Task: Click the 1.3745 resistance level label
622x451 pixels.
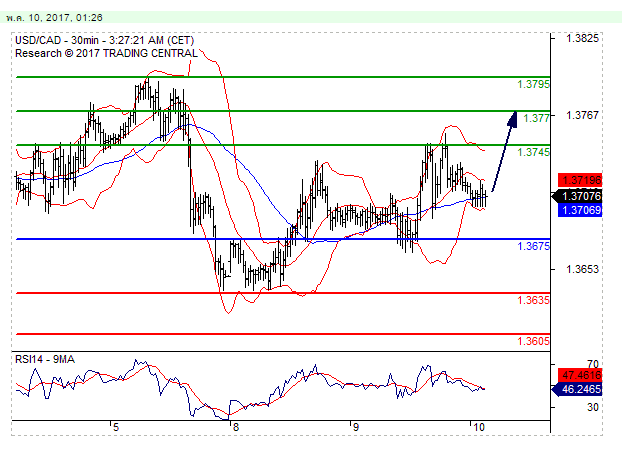Action: [534, 152]
